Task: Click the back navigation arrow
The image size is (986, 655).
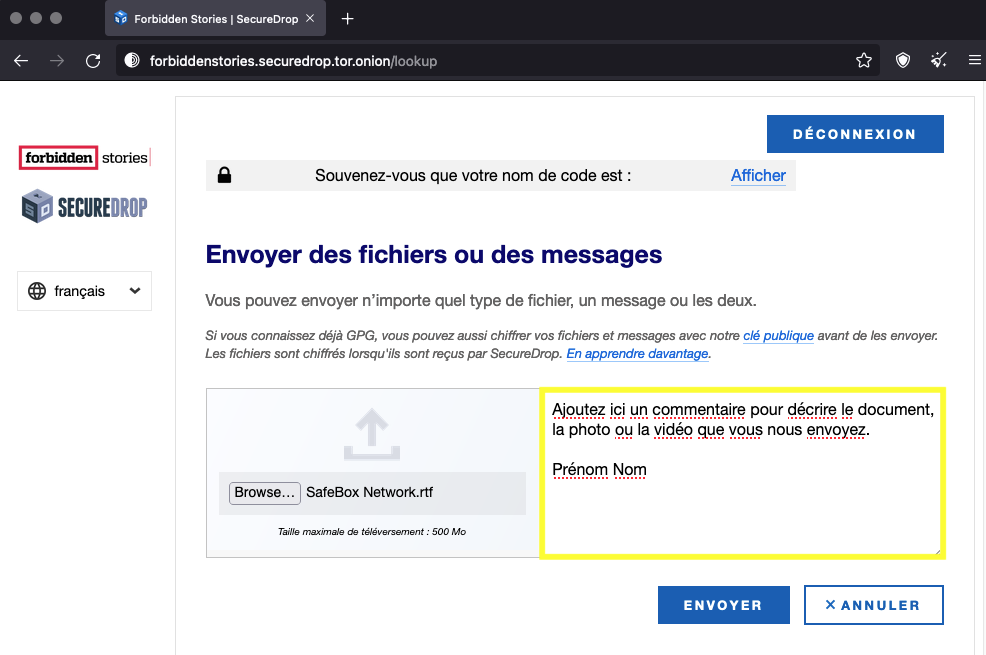Action: point(21,61)
